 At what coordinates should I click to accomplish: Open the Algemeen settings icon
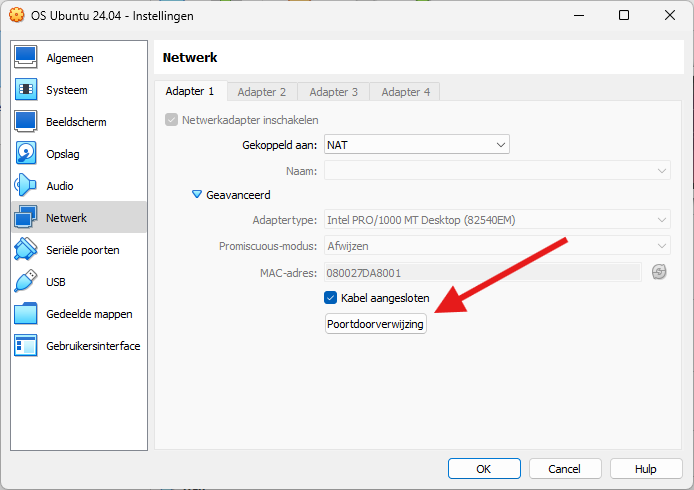(x=26, y=58)
